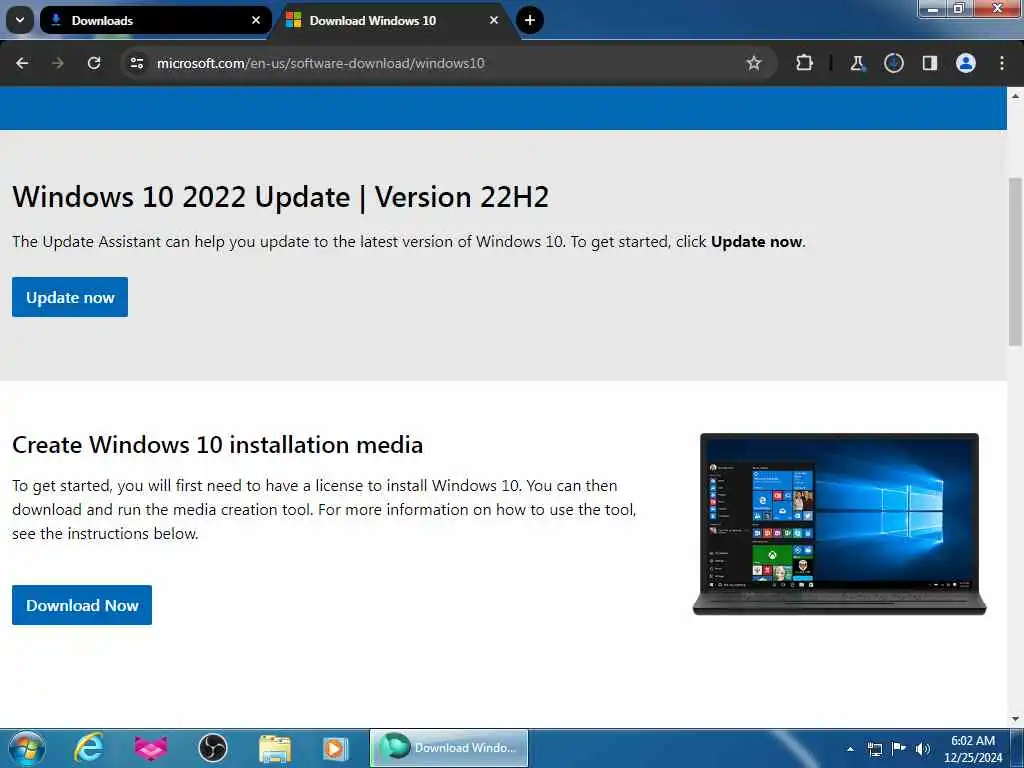Launch Internet Explorer from taskbar

(88, 748)
